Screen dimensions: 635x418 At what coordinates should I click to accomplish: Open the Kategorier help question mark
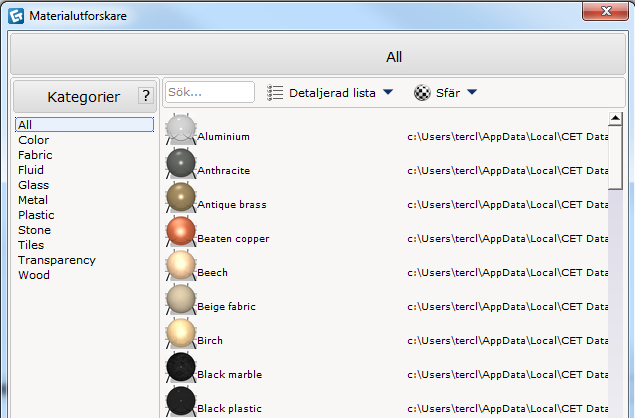coord(146,96)
